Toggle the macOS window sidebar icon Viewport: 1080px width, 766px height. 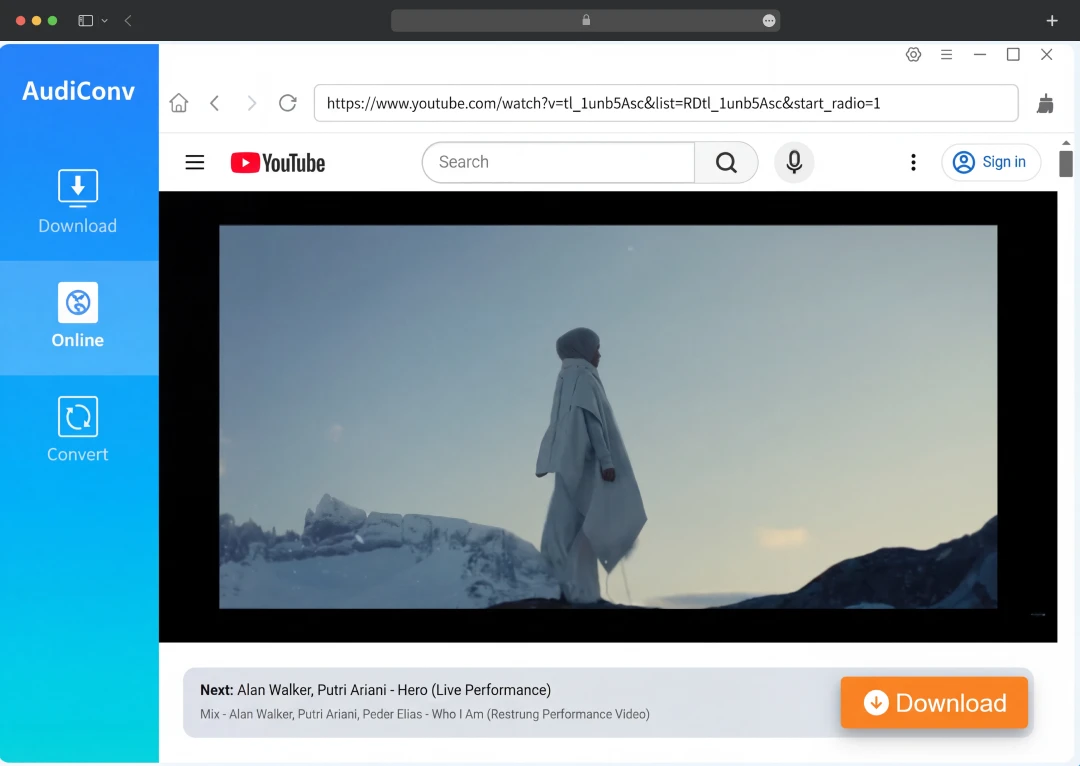coord(84,20)
